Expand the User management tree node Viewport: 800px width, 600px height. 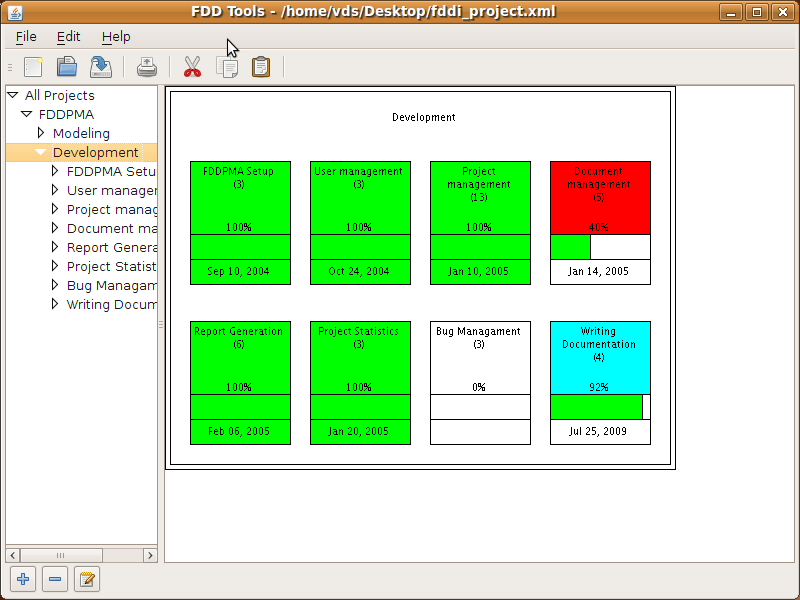pyautogui.click(x=55, y=190)
